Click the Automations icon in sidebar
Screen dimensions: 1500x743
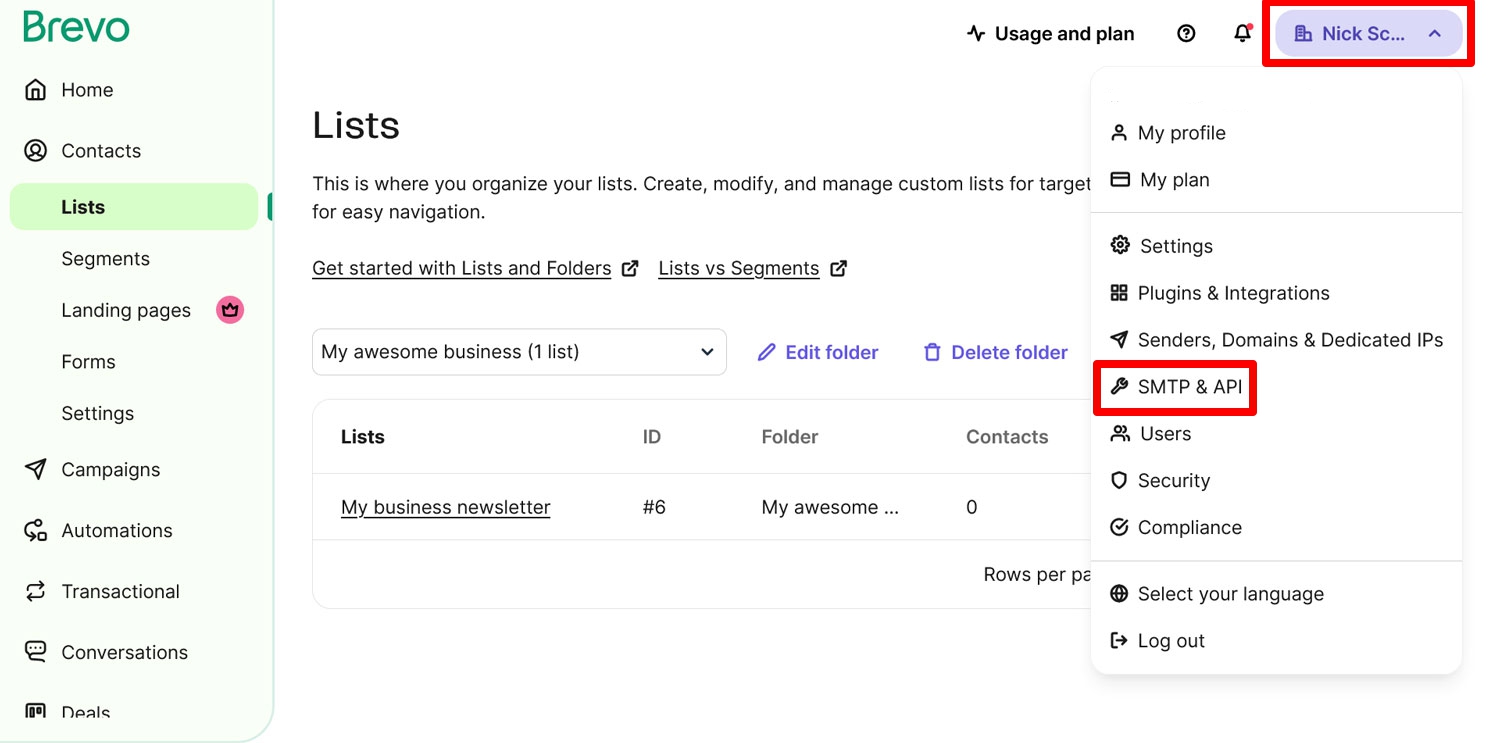(x=35, y=530)
